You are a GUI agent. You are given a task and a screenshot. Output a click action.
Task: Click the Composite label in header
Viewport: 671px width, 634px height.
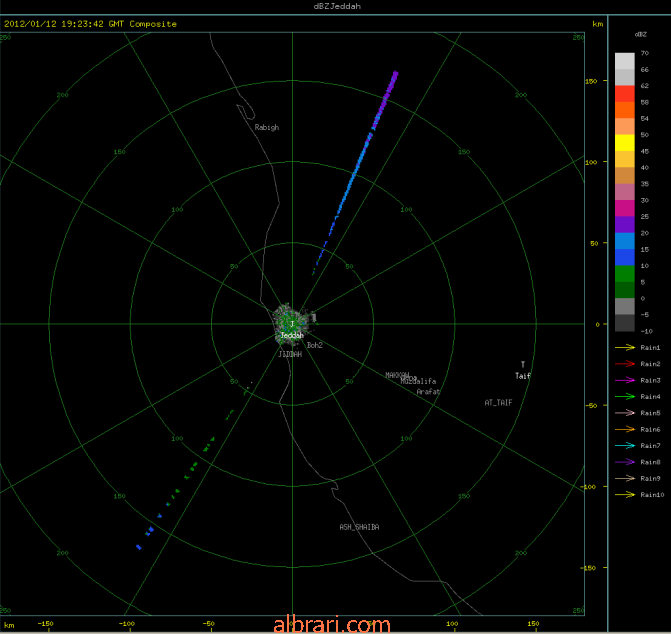click(x=153, y=24)
